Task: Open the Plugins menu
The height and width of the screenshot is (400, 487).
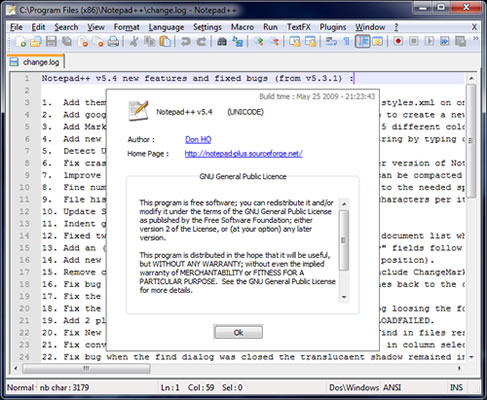Action: 333,27
